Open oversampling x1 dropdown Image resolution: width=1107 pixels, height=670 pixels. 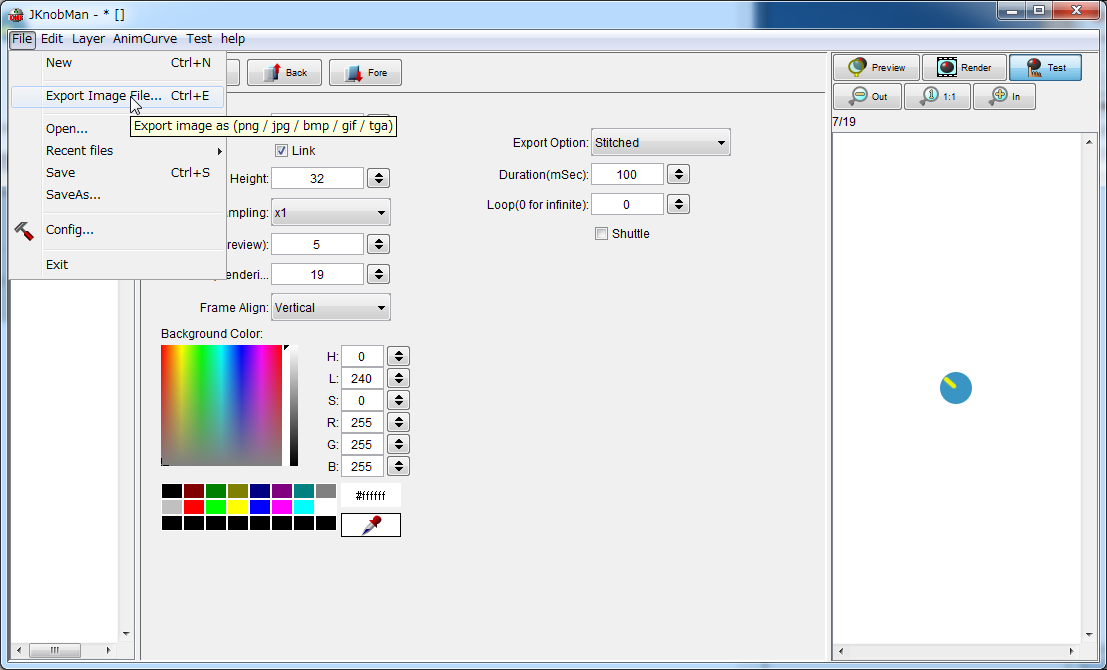330,213
